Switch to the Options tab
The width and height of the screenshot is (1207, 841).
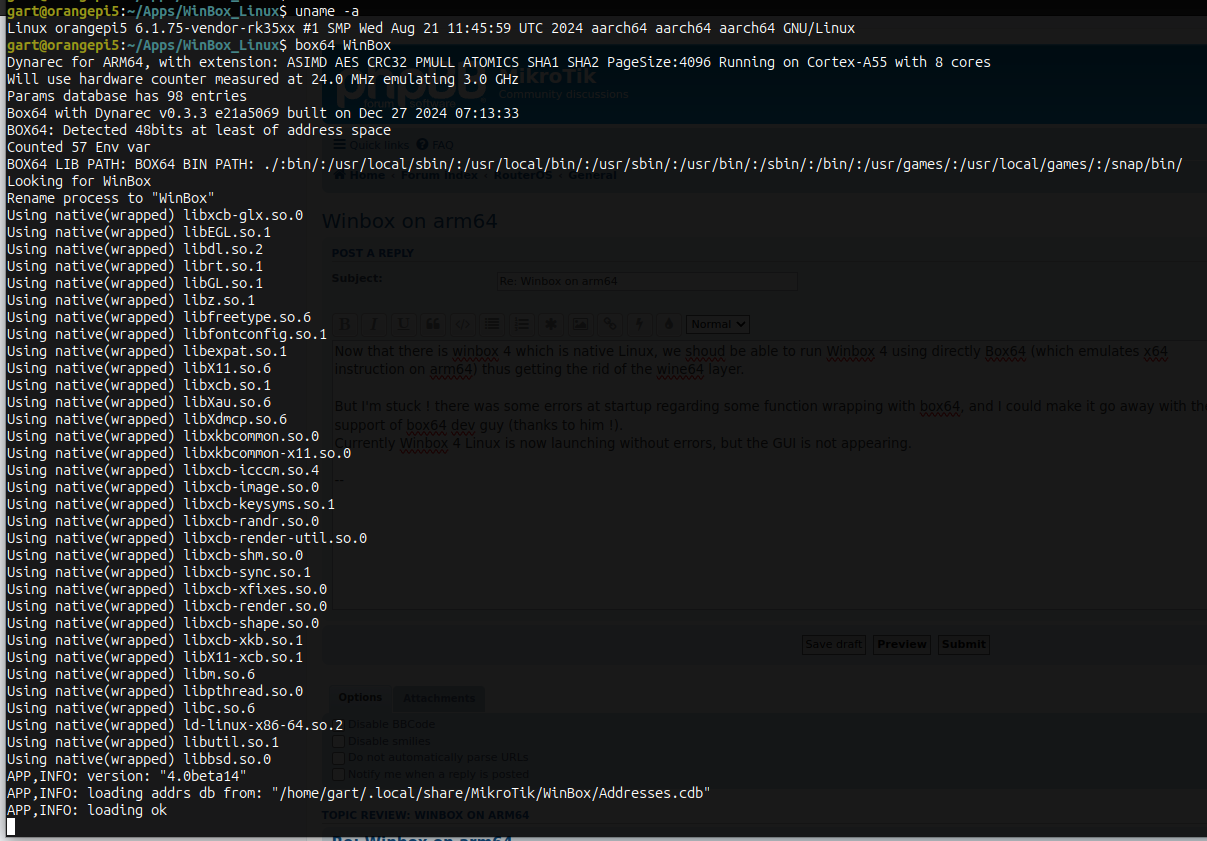360,698
